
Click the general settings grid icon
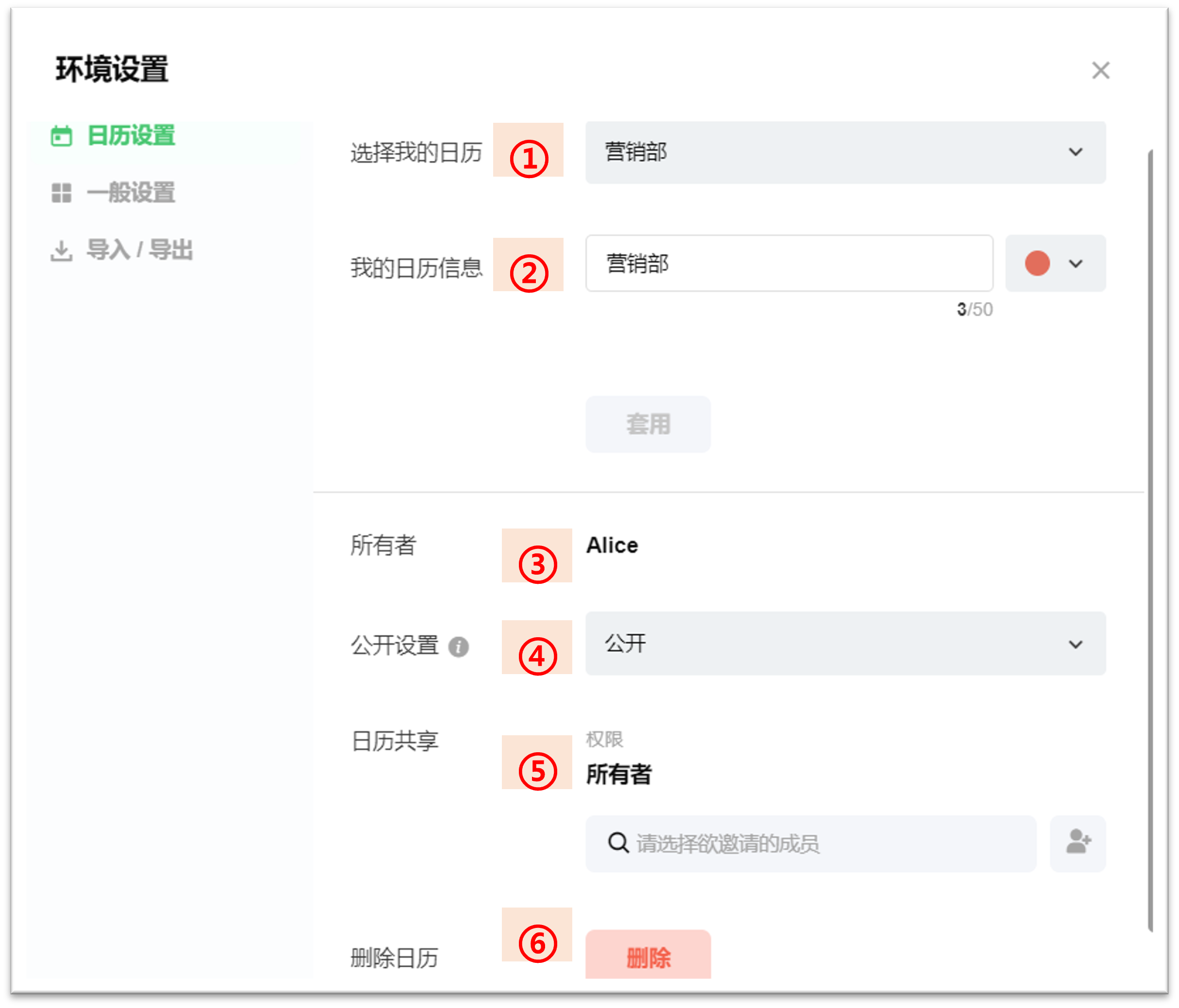pyautogui.click(x=62, y=193)
